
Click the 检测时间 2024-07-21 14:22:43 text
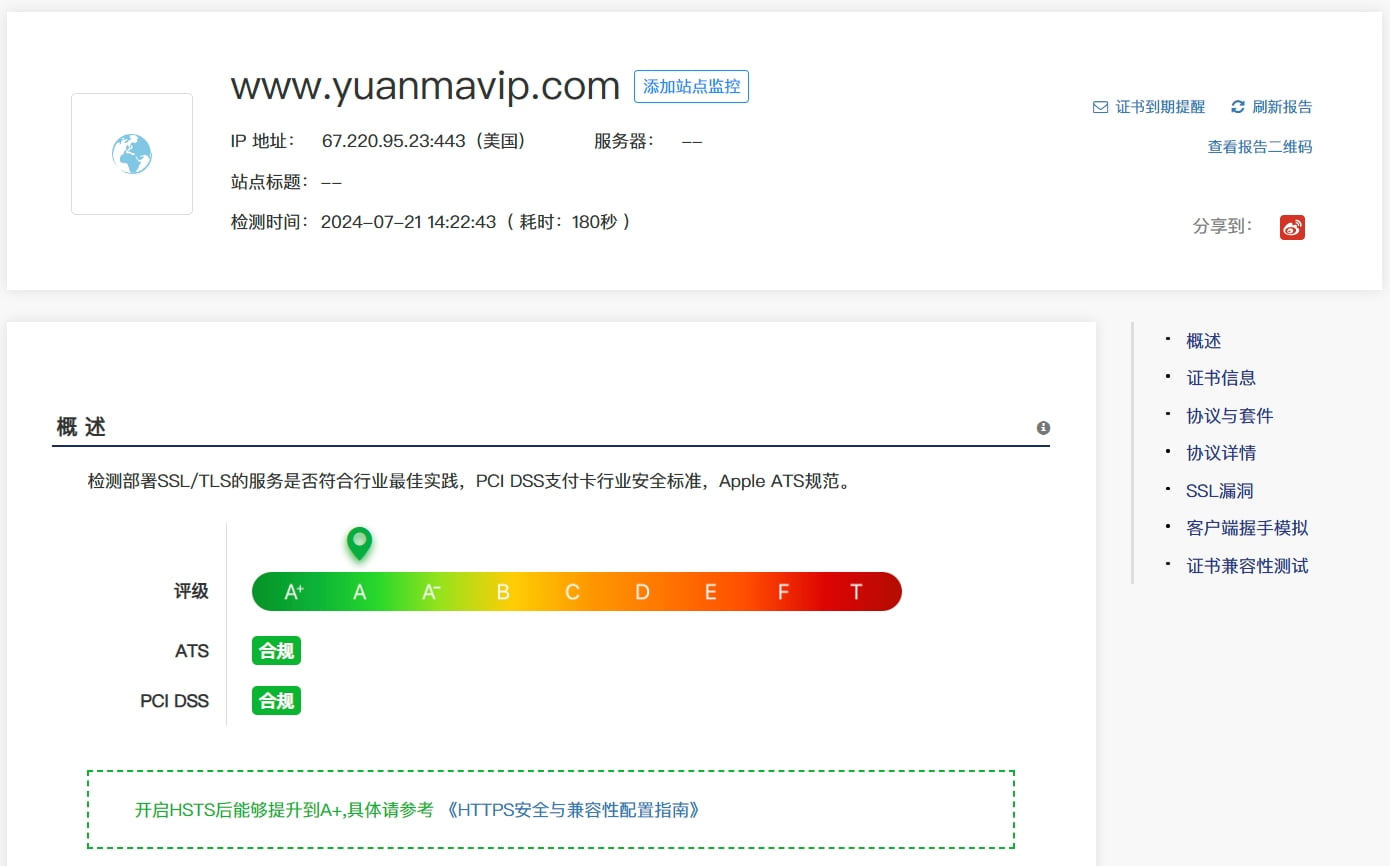pyautogui.click(x=364, y=222)
